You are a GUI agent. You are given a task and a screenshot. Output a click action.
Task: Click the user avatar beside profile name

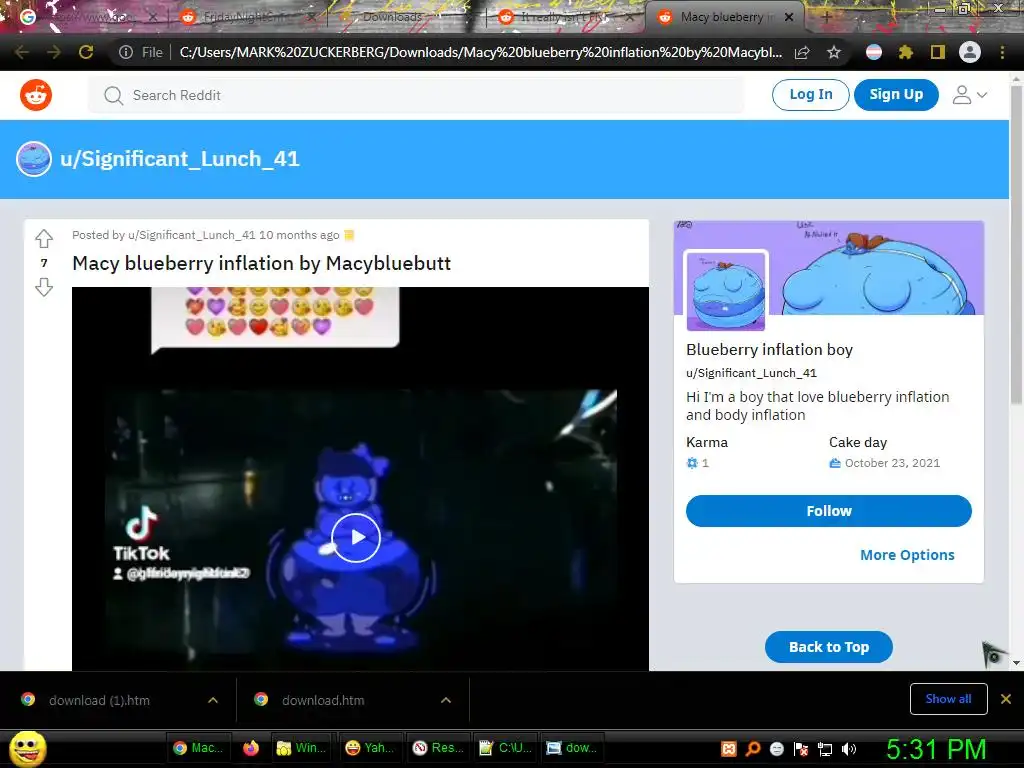34,159
